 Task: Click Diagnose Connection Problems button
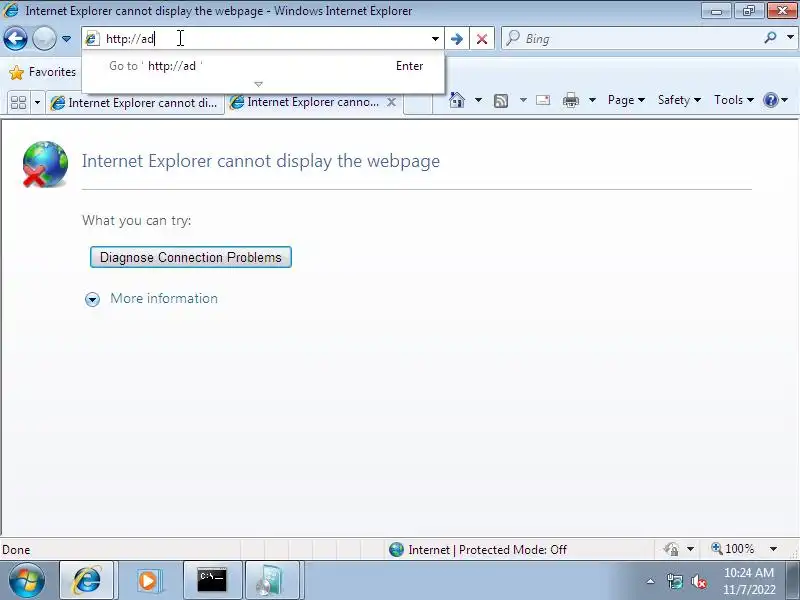point(191,257)
